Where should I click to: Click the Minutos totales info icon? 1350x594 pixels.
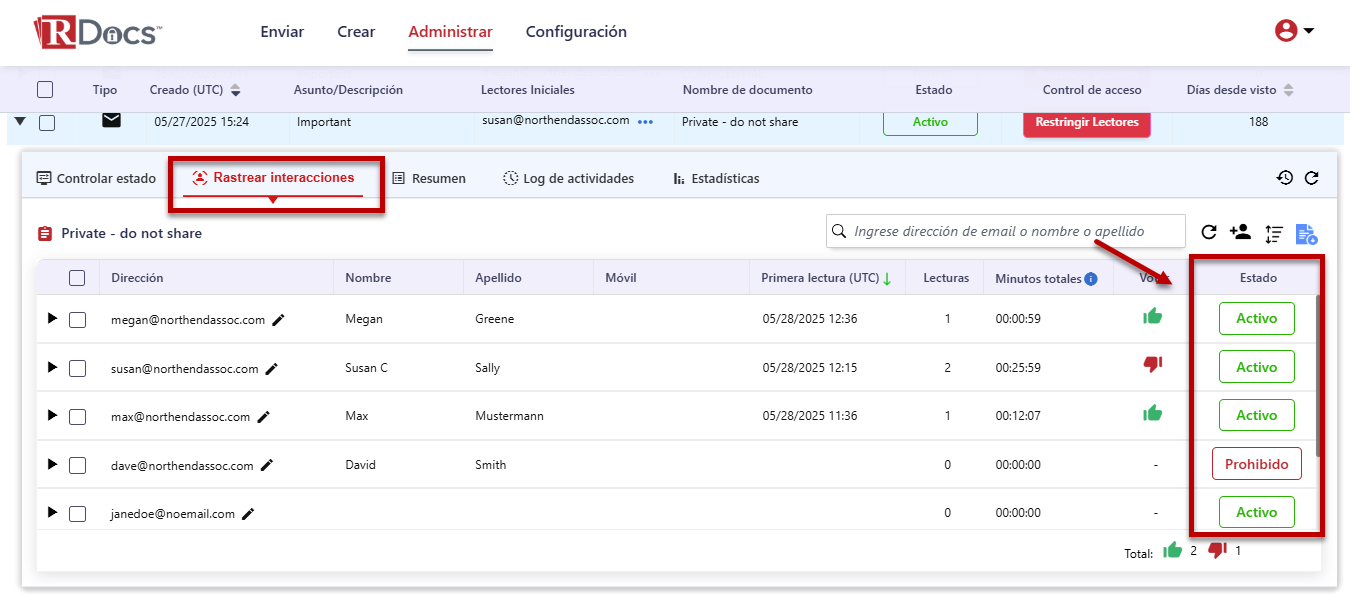pos(1091,279)
